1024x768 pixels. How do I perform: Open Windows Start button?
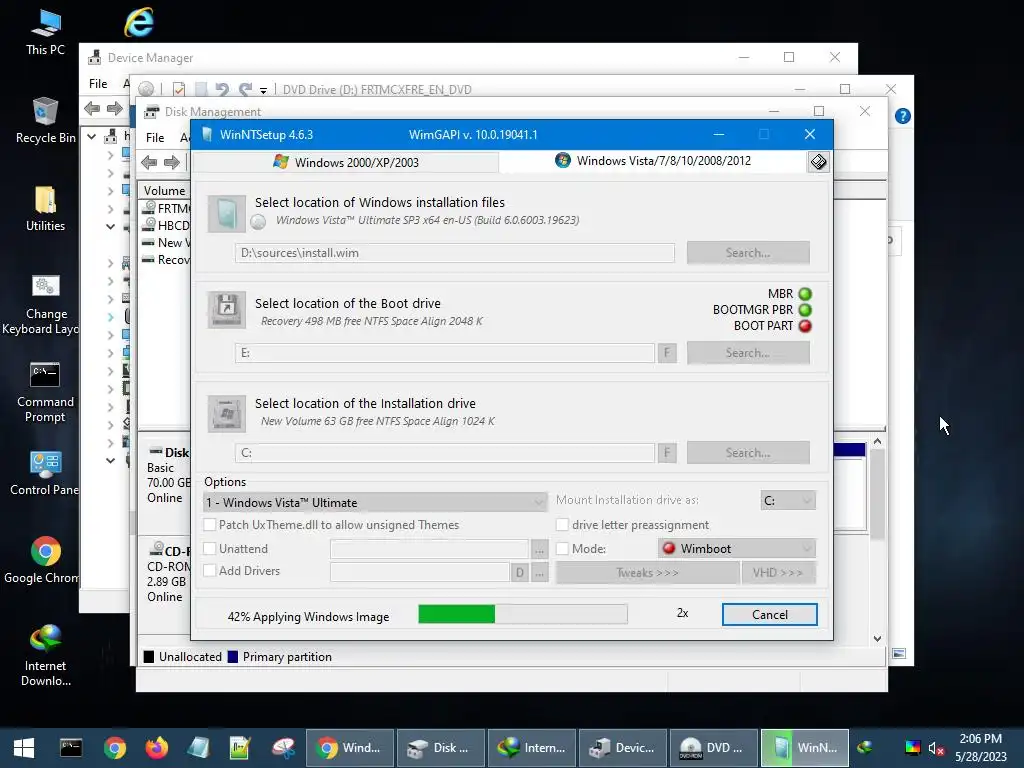[x=24, y=748]
